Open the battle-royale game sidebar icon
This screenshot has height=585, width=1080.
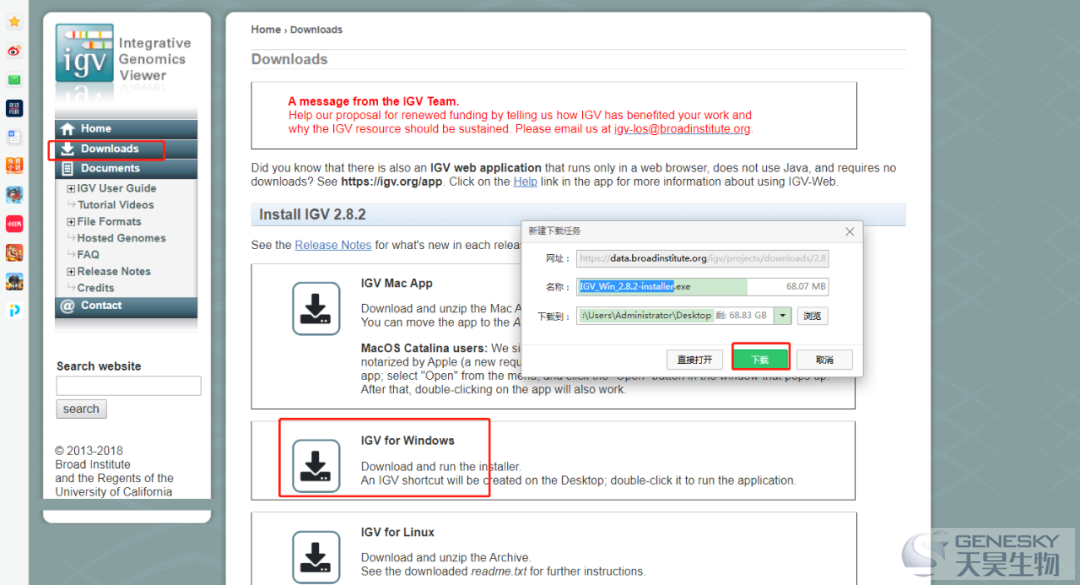point(14,282)
